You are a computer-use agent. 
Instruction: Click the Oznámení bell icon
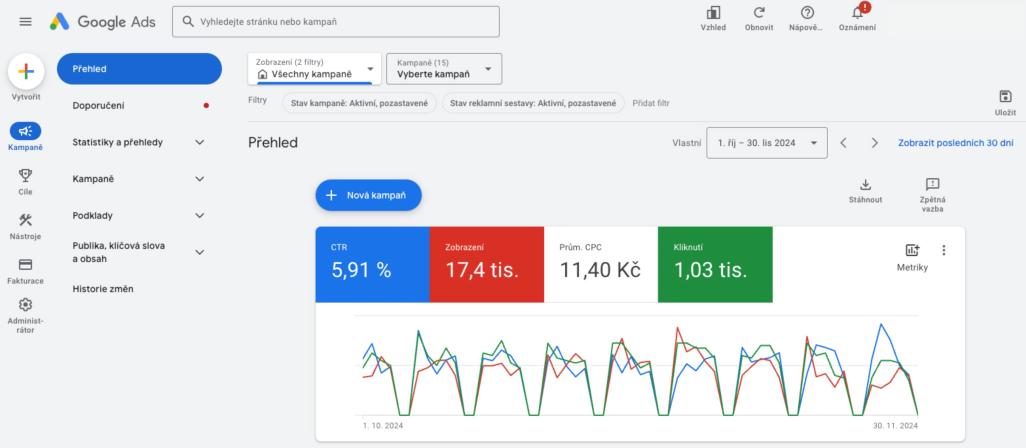pyautogui.click(x=857, y=13)
